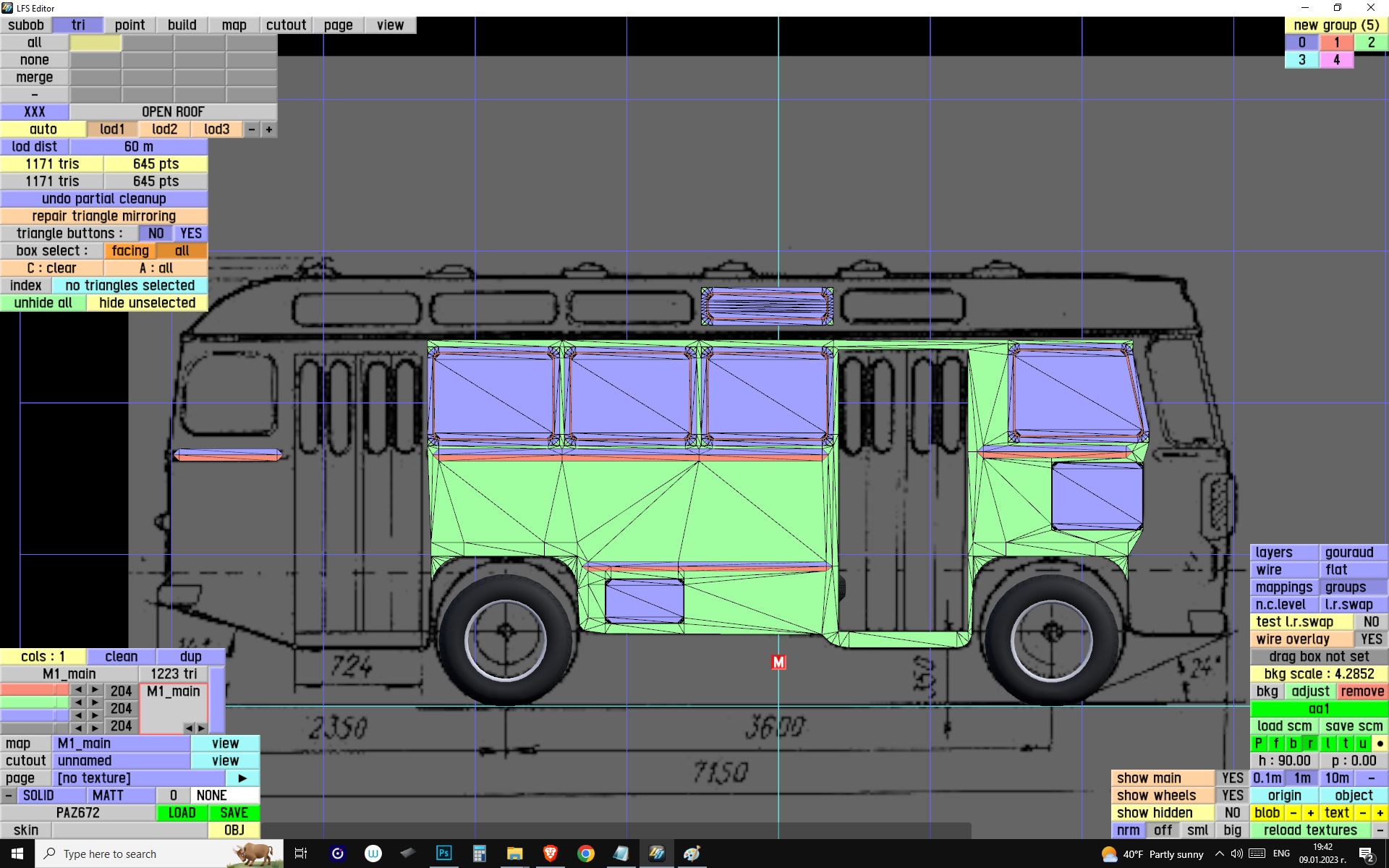
Task: Switch to the point mode tab
Action: click(129, 25)
